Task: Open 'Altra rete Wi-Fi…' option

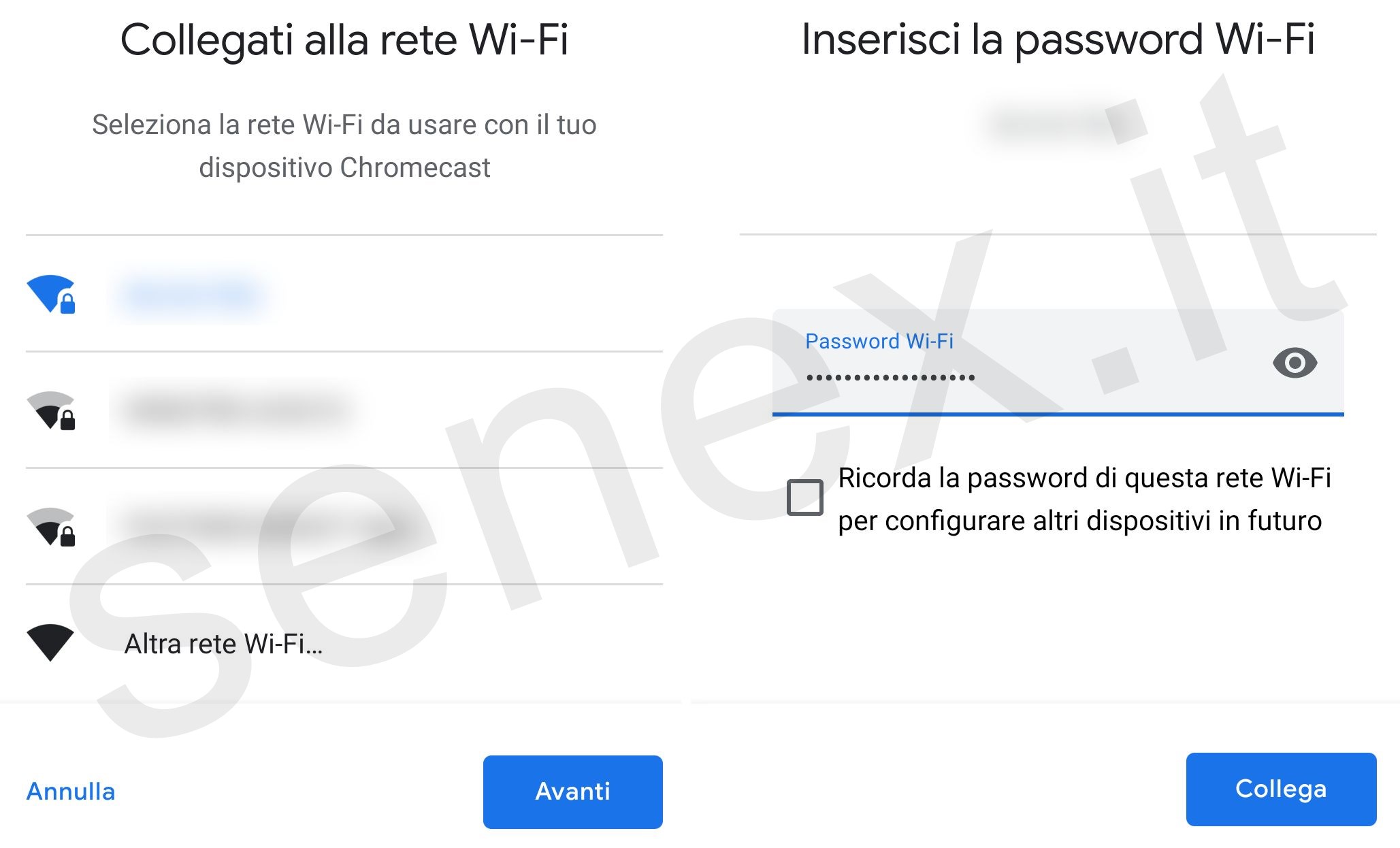Action: [x=223, y=644]
